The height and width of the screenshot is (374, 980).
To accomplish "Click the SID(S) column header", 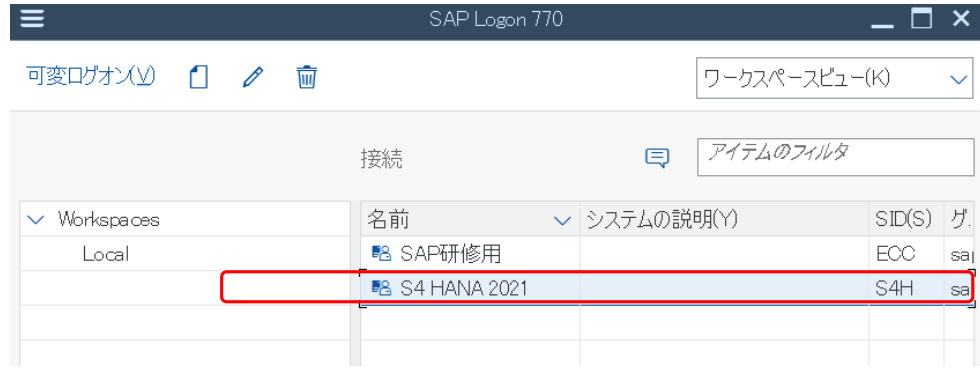I will 906,219.
